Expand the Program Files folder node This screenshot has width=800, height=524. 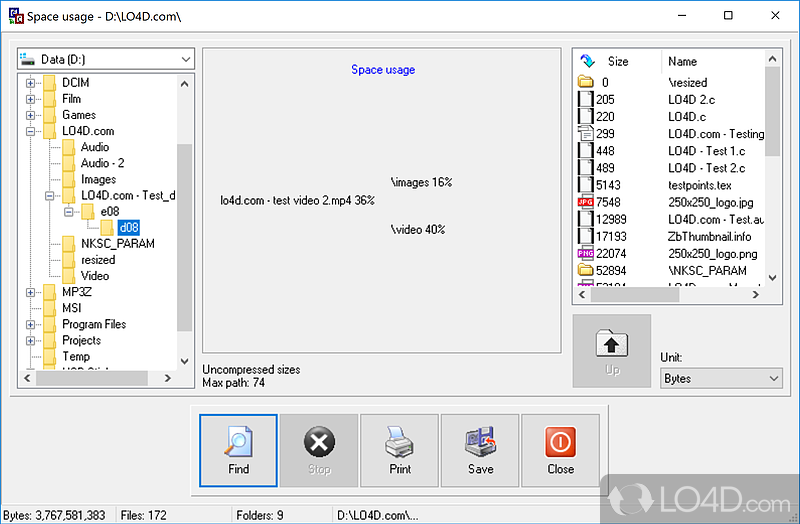31,325
